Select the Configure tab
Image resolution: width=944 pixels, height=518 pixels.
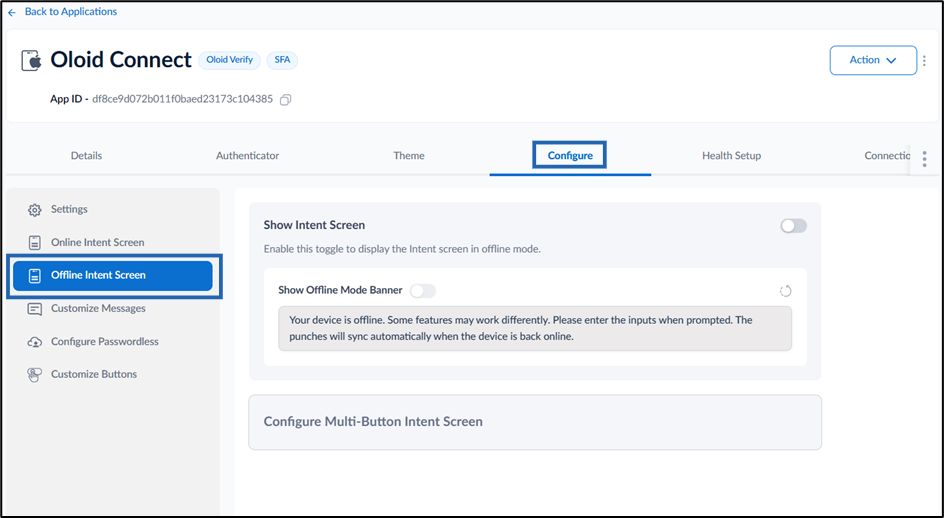pyautogui.click(x=570, y=155)
